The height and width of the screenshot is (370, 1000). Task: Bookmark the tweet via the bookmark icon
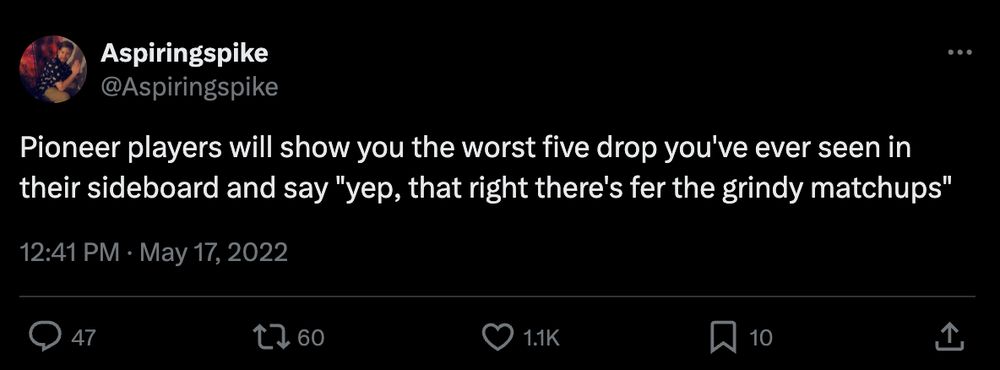click(724, 337)
